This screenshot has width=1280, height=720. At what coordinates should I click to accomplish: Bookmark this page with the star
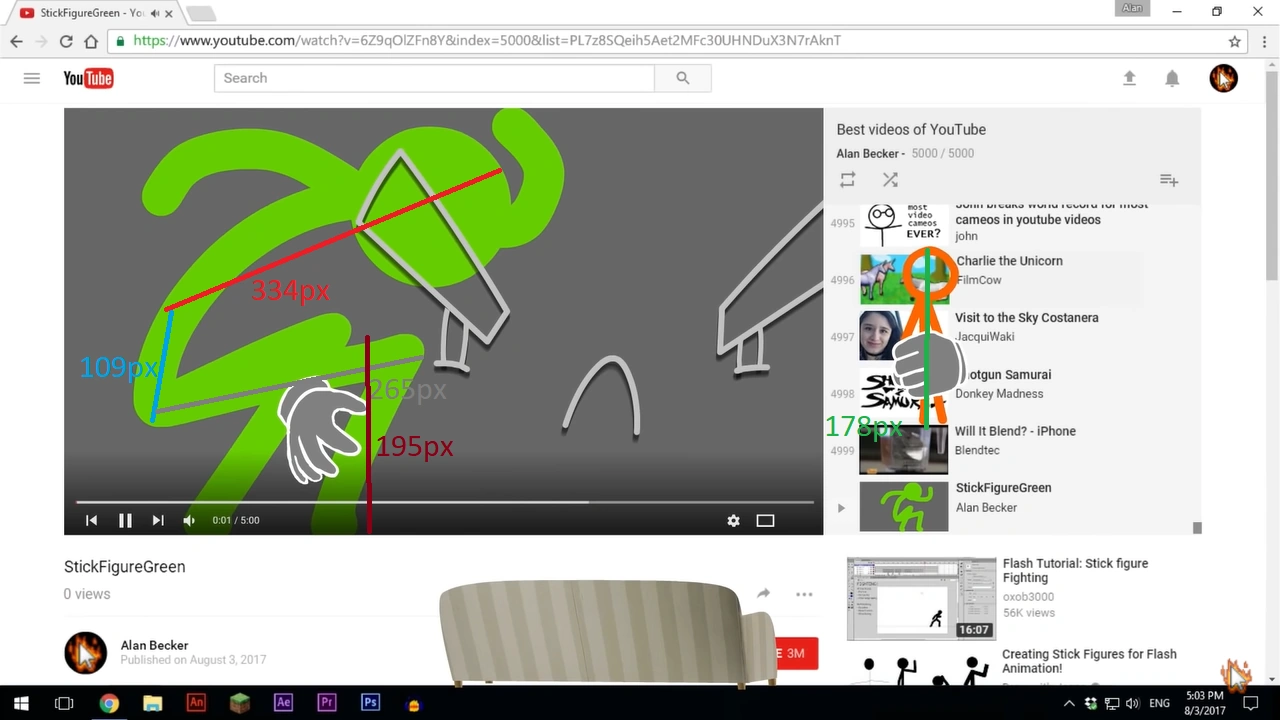[x=1235, y=41]
